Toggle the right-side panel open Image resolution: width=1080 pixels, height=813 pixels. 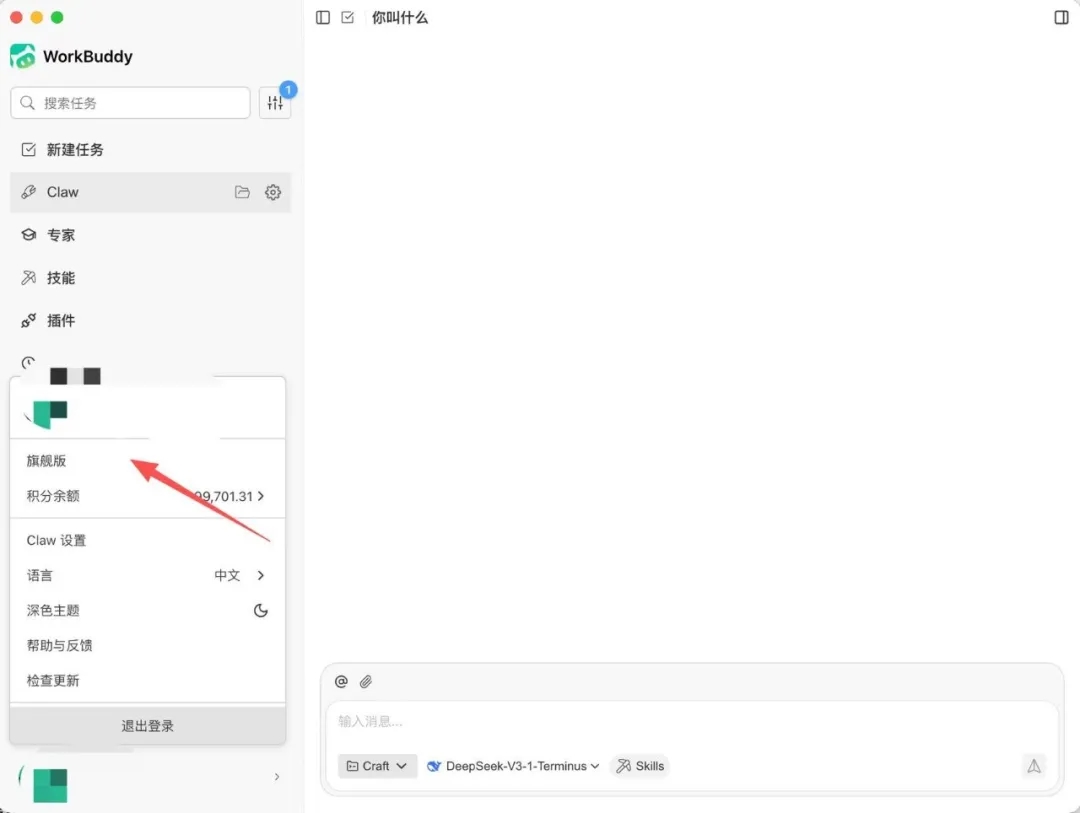pyautogui.click(x=1063, y=17)
